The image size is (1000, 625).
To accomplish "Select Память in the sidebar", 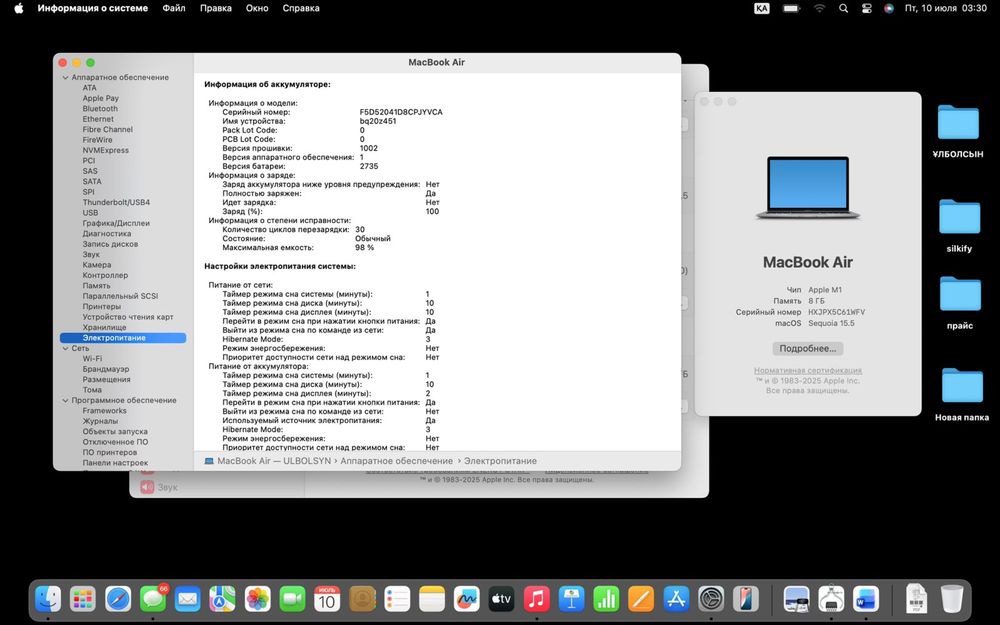I will pyautogui.click(x=96, y=286).
